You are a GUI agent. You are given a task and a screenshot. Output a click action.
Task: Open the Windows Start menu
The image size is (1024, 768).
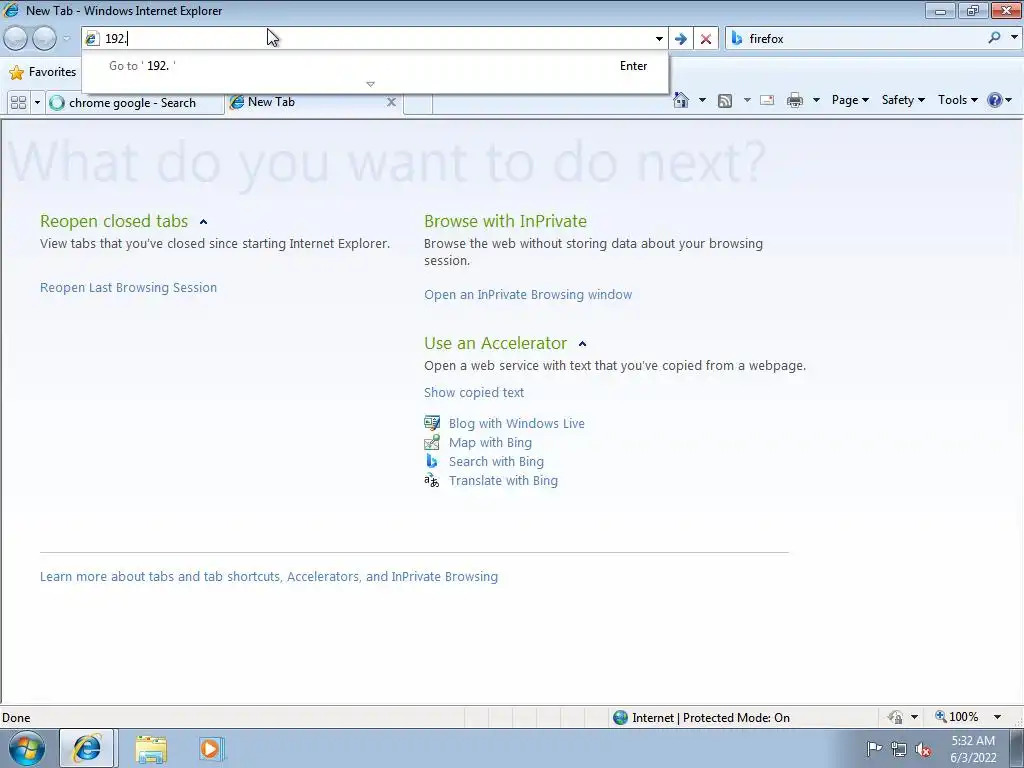[26, 748]
